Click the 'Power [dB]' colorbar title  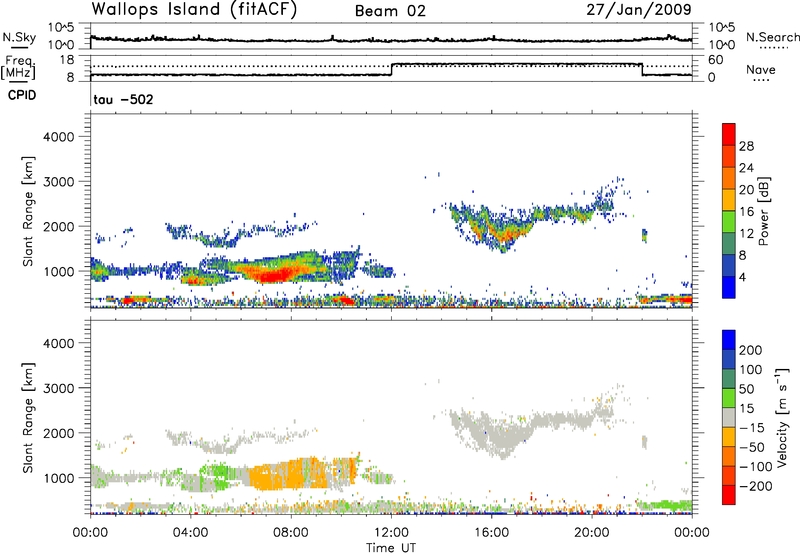pos(764,211)
